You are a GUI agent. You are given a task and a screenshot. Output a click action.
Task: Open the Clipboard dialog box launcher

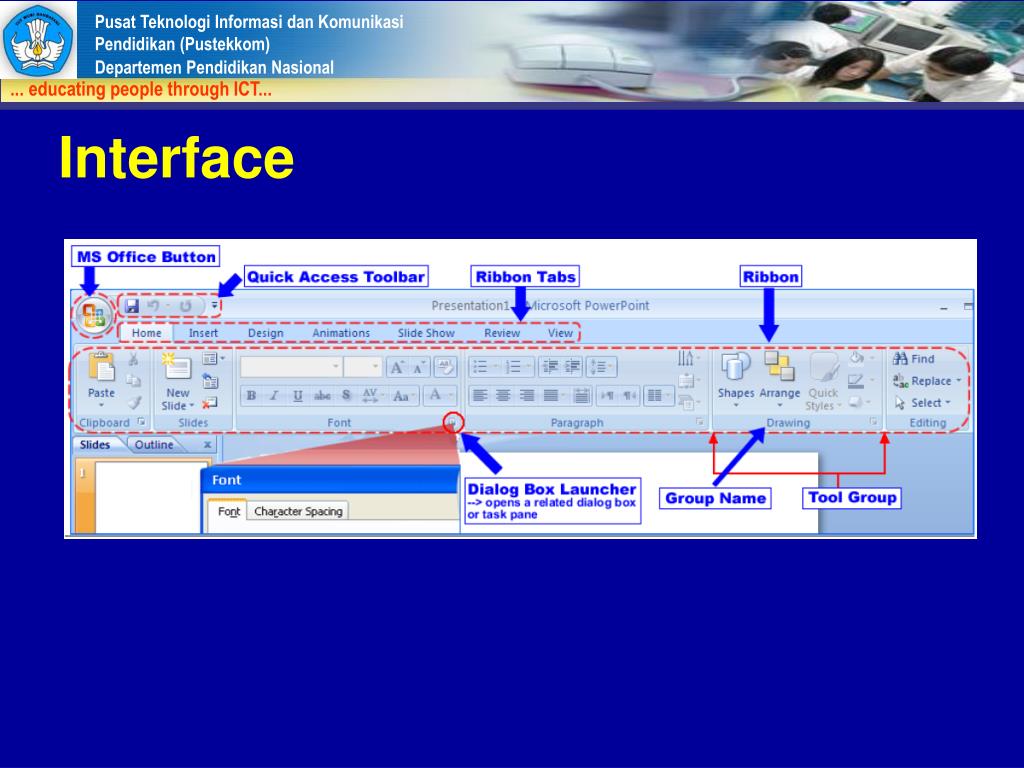pyautogui.click(x=141, y=422)
